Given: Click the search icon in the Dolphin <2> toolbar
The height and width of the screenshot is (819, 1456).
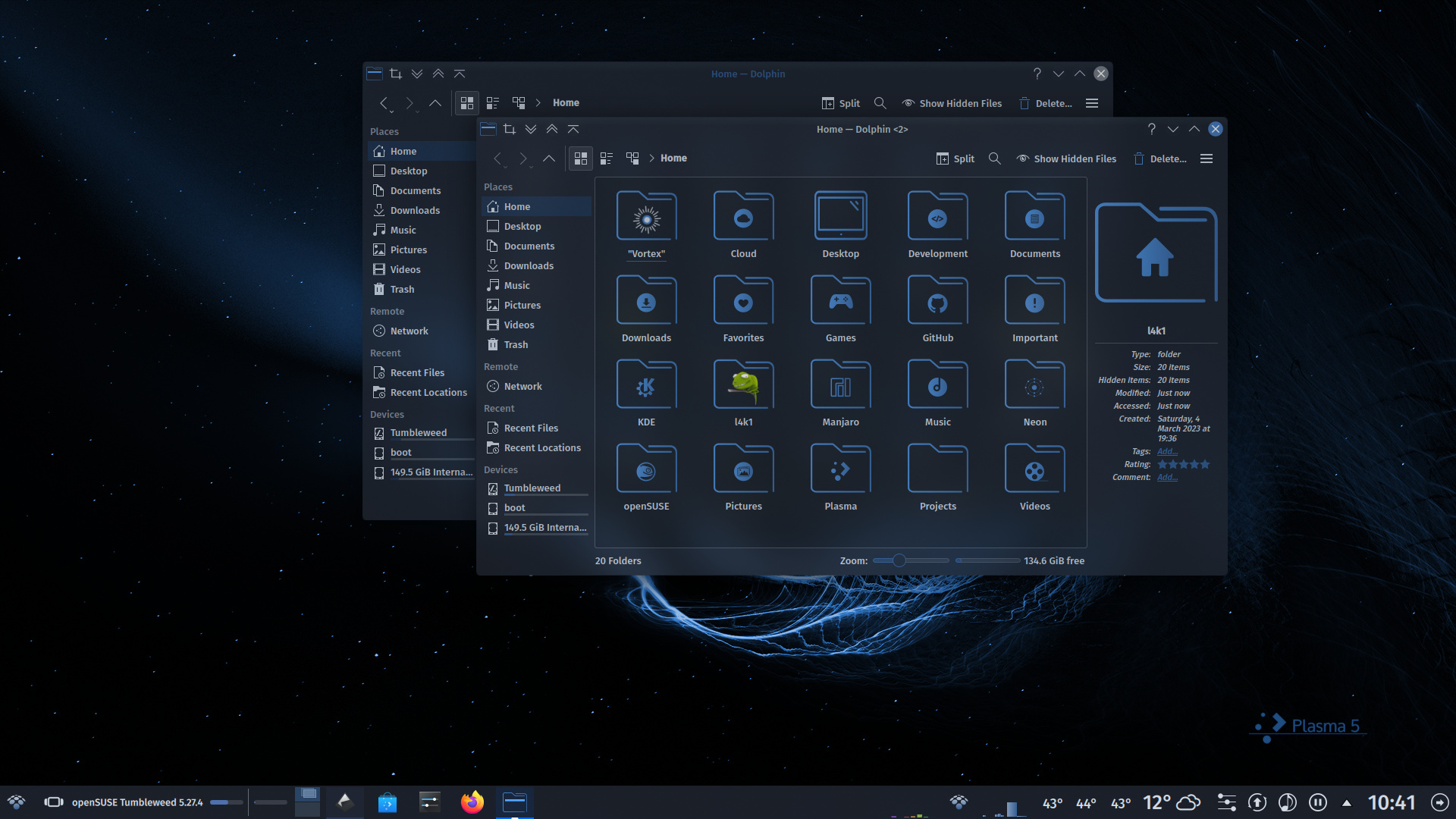Looking at the screenshot, I should 994,158.
